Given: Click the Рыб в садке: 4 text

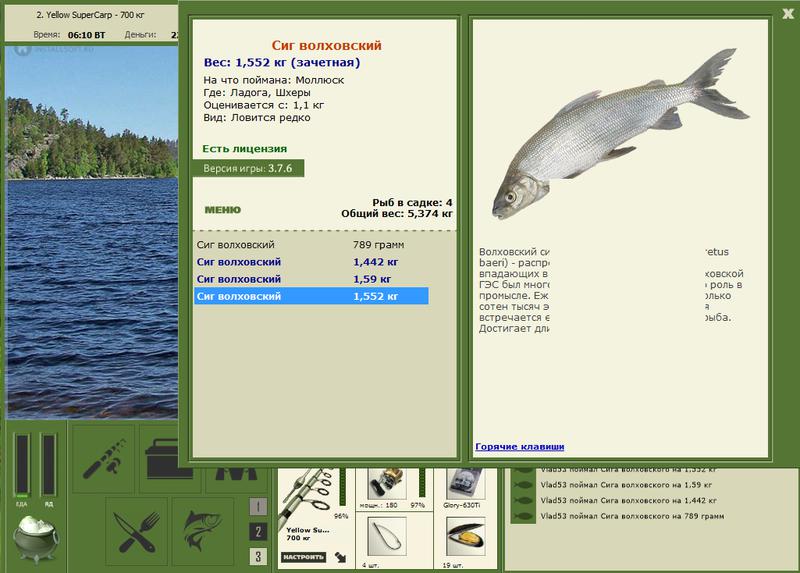Looking at the screenshot, I should tap(412, 203).
